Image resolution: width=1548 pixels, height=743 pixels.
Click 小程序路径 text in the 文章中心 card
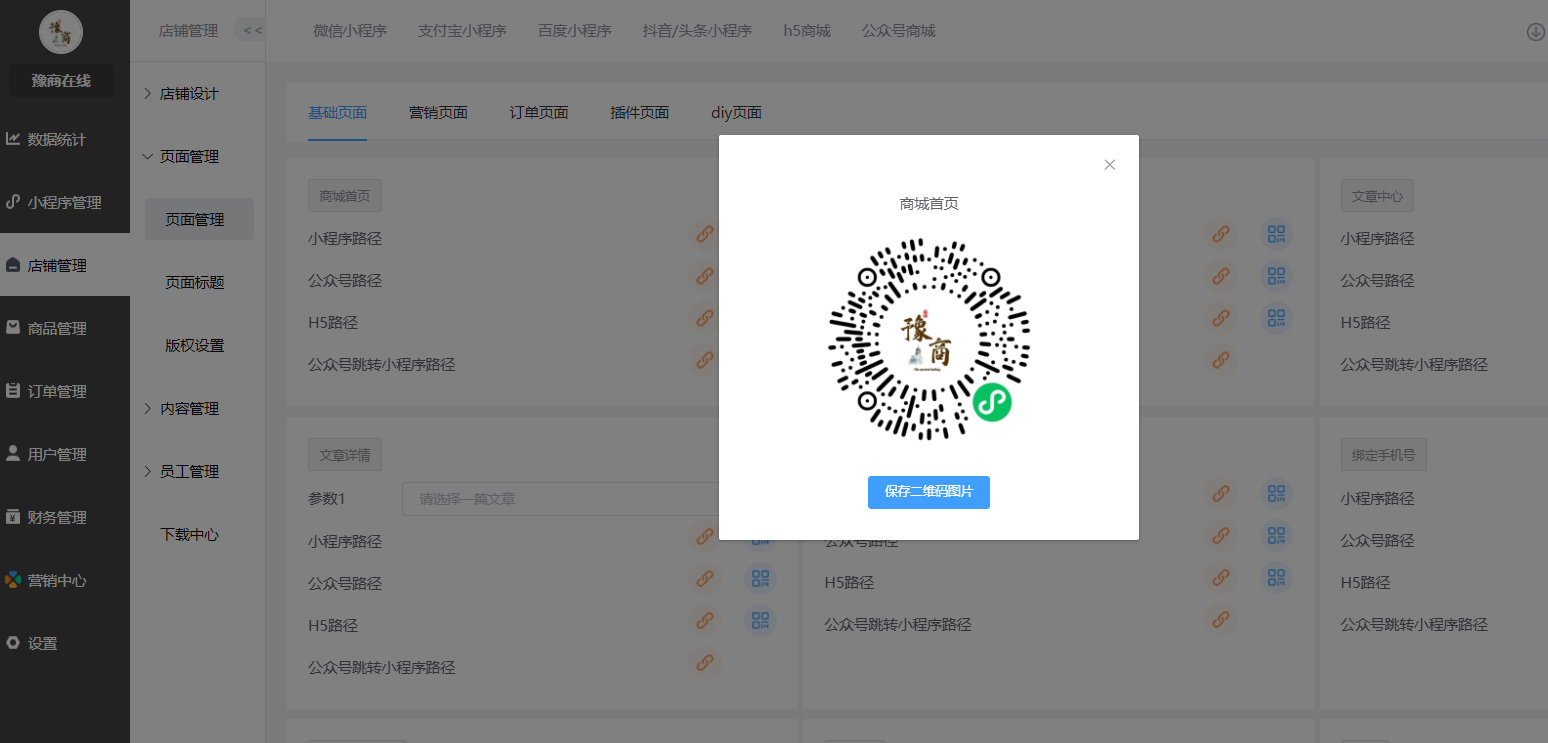(1378, 239)
